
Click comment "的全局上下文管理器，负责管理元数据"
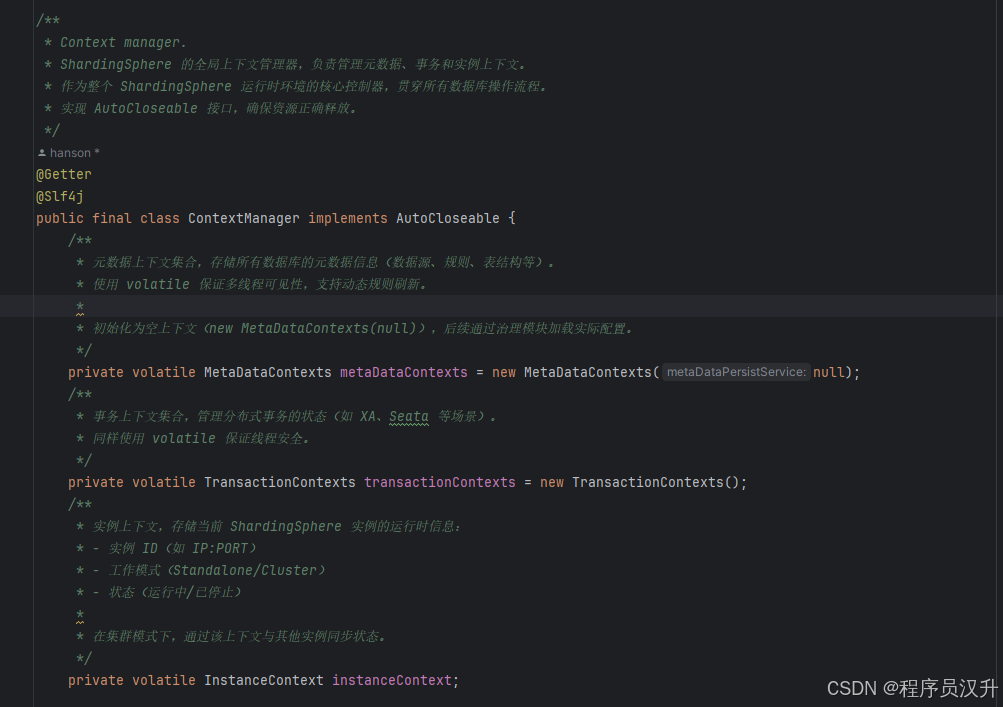point(292,64)
